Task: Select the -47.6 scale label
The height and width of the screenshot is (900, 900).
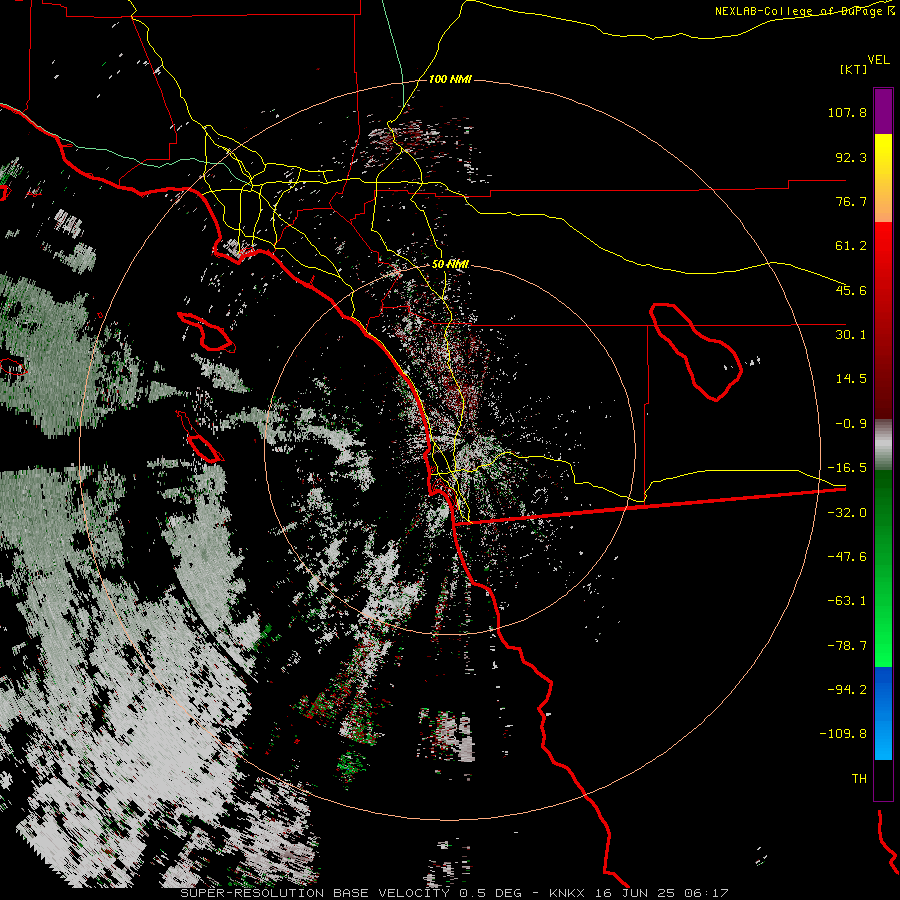Action: [847, 557]
